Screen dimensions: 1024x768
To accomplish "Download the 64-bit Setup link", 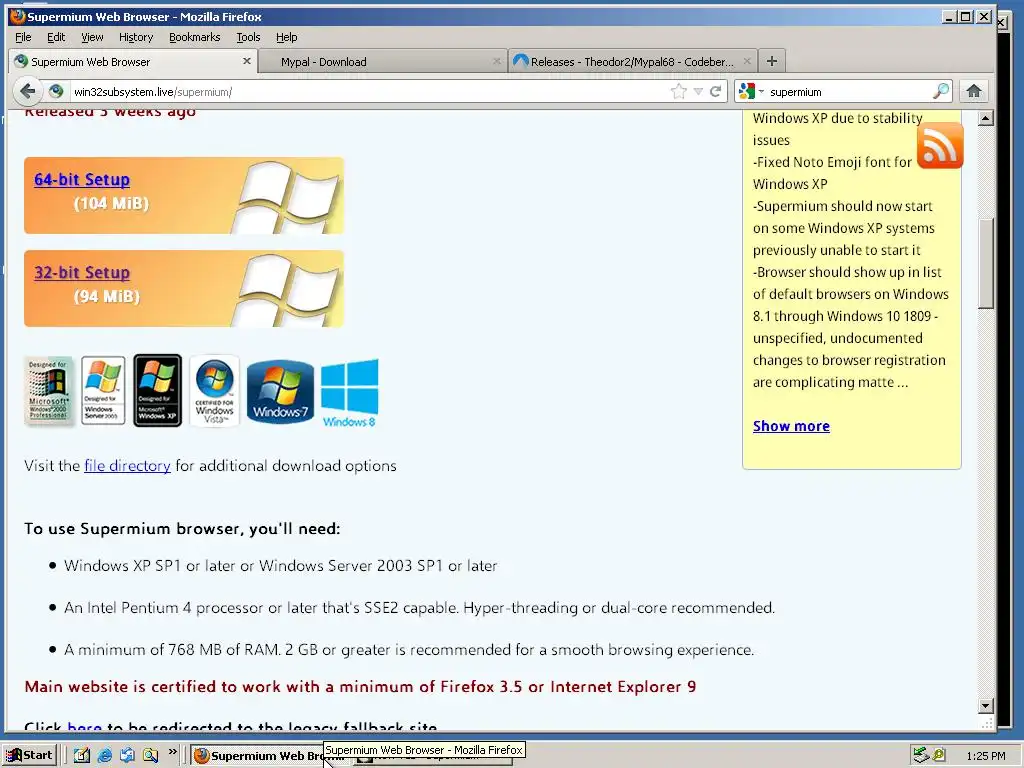I will click(x=82, y=179).
